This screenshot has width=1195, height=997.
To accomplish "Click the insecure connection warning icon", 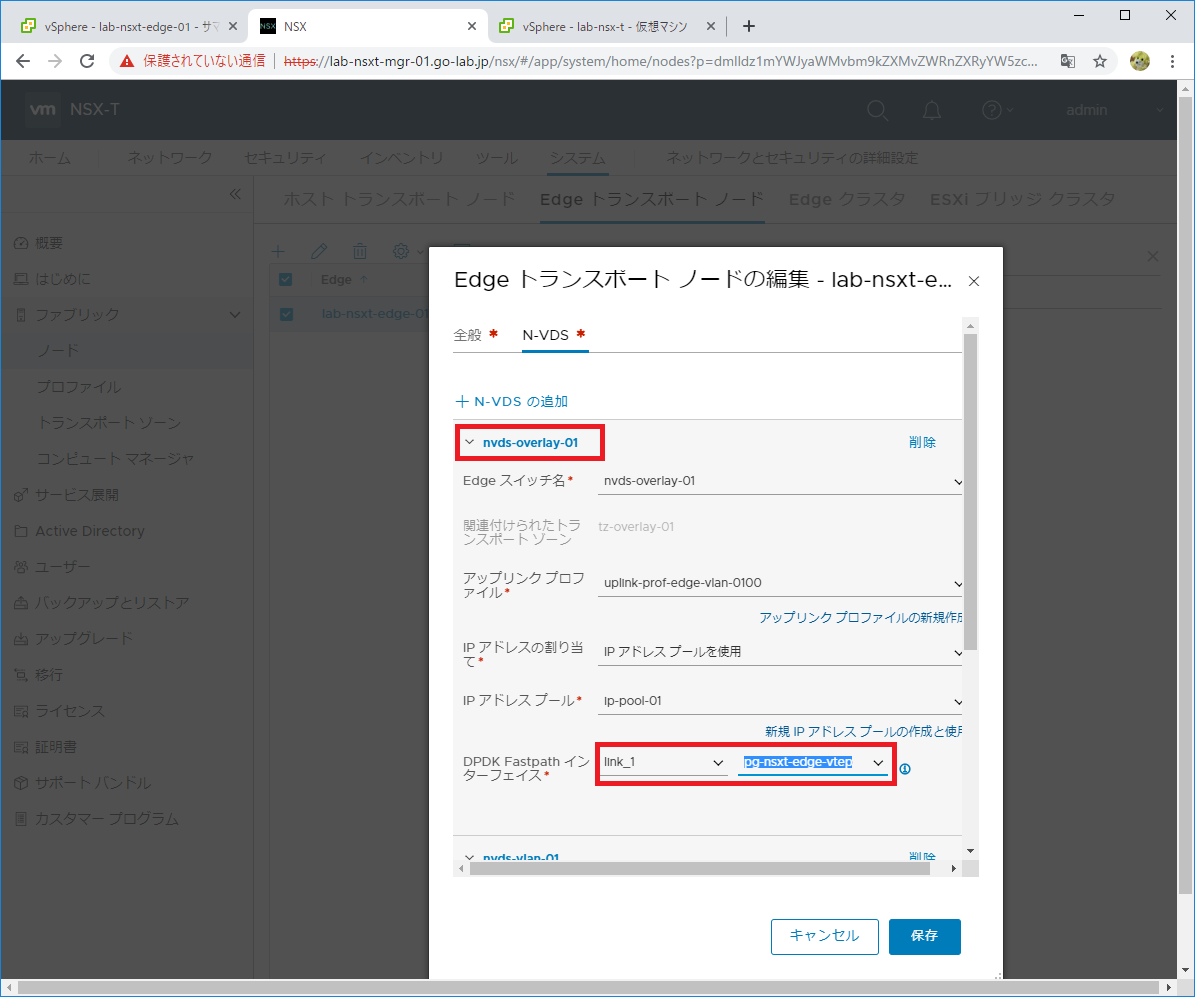I will coord(127,61).
